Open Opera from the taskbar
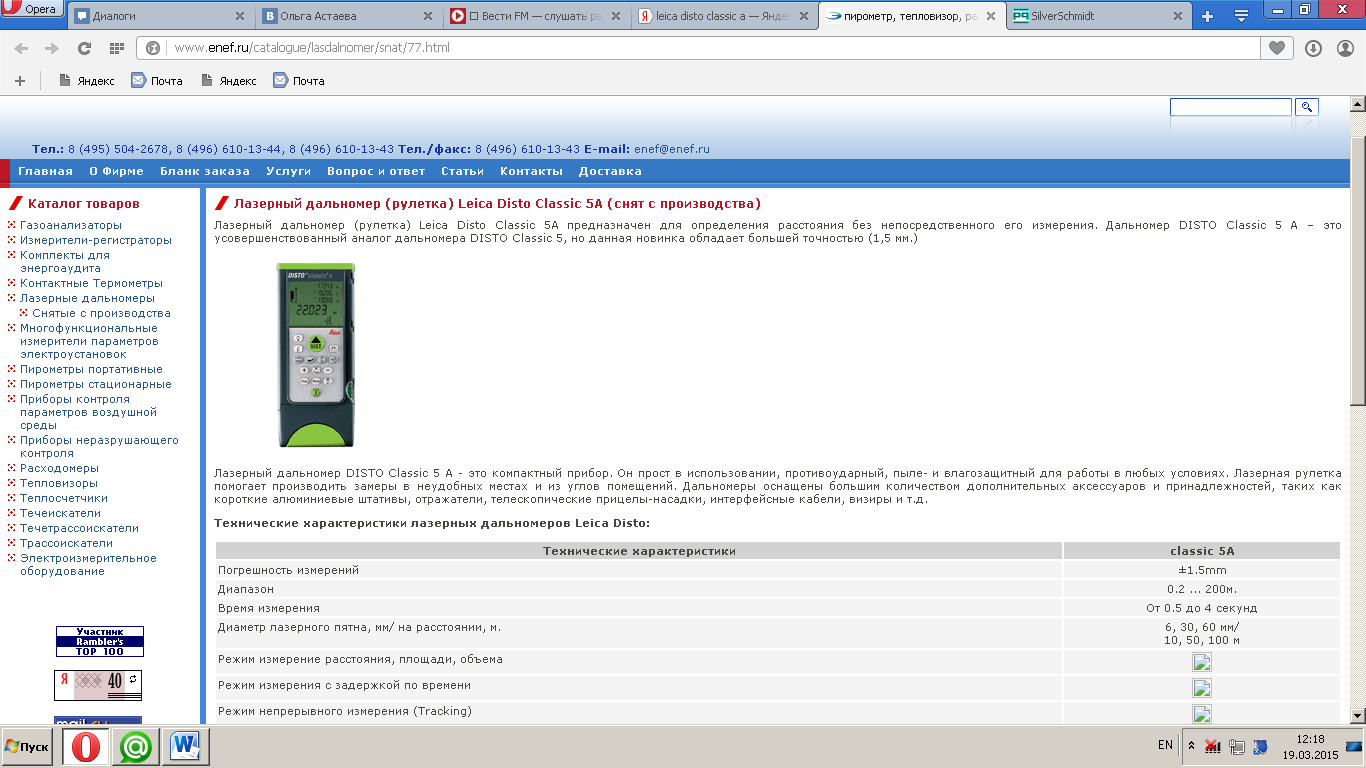 87,747
